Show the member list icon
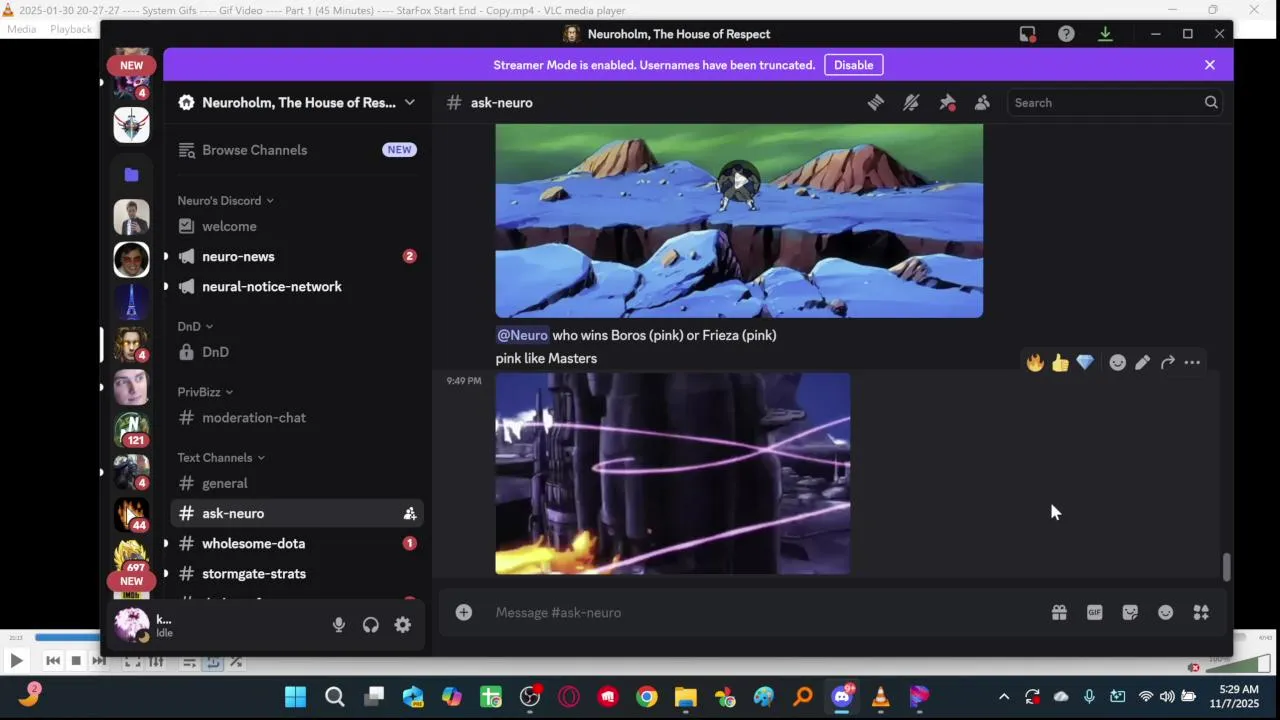 coord(982,102)
